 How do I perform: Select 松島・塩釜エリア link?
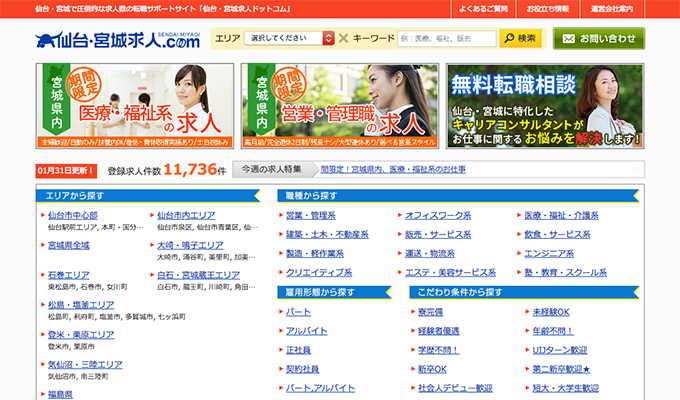coord(81,305)
